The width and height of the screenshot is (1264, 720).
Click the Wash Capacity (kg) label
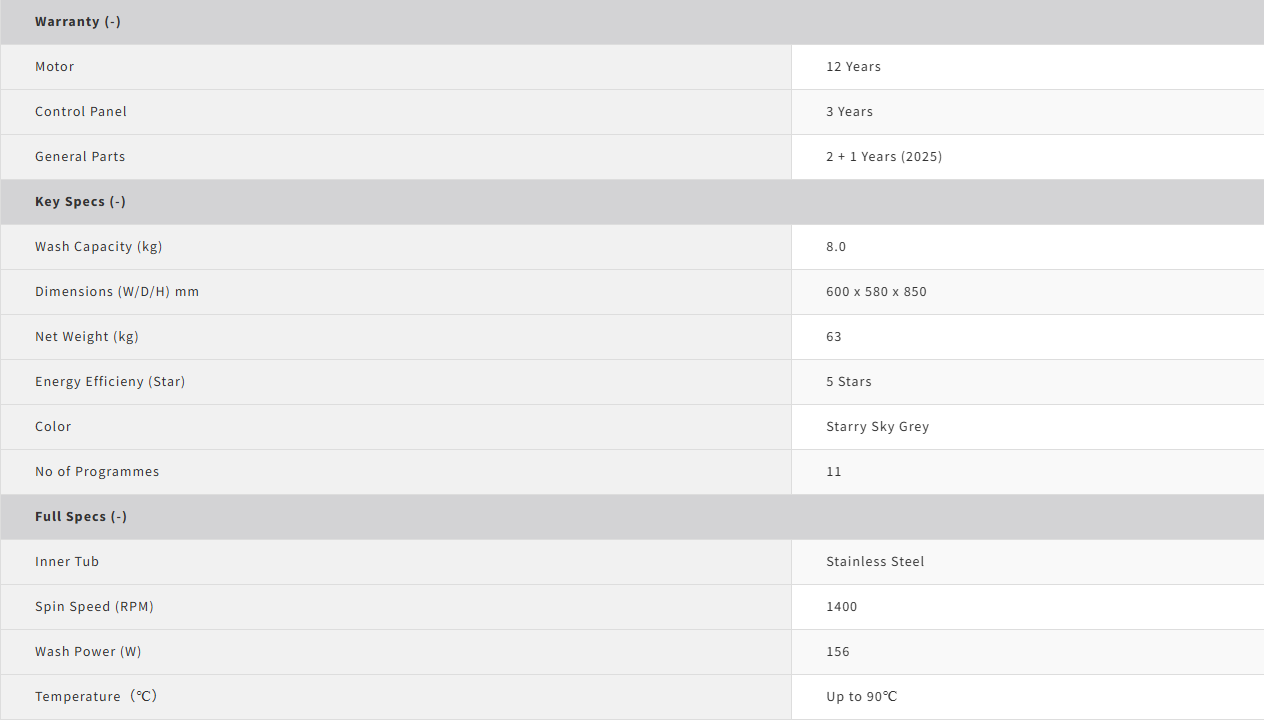[x=98, y=247]
